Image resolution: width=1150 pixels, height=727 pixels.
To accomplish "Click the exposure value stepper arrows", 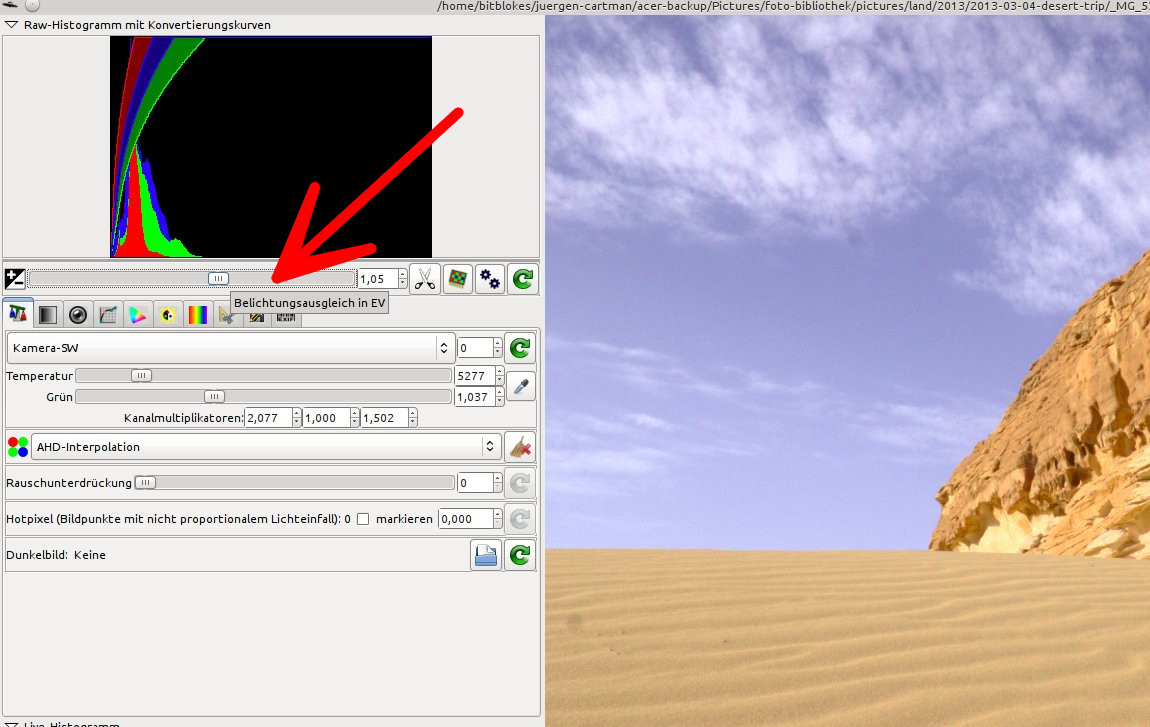I will [403, 279].
